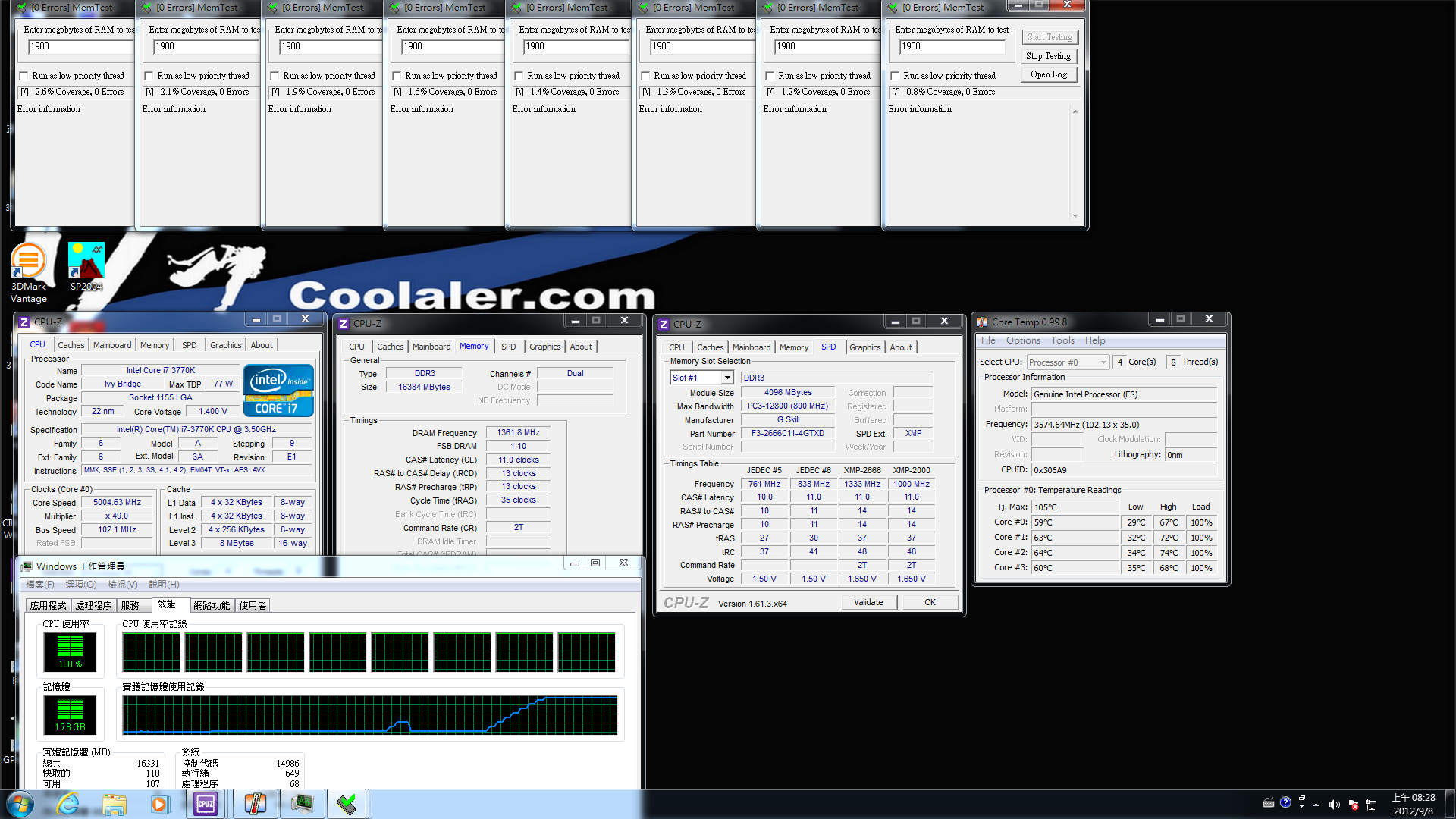The width and height of the screenshot is (1456, 819).
Task: Click Show Desktop strip at the taskbar end
Action: click(1450, 804)
